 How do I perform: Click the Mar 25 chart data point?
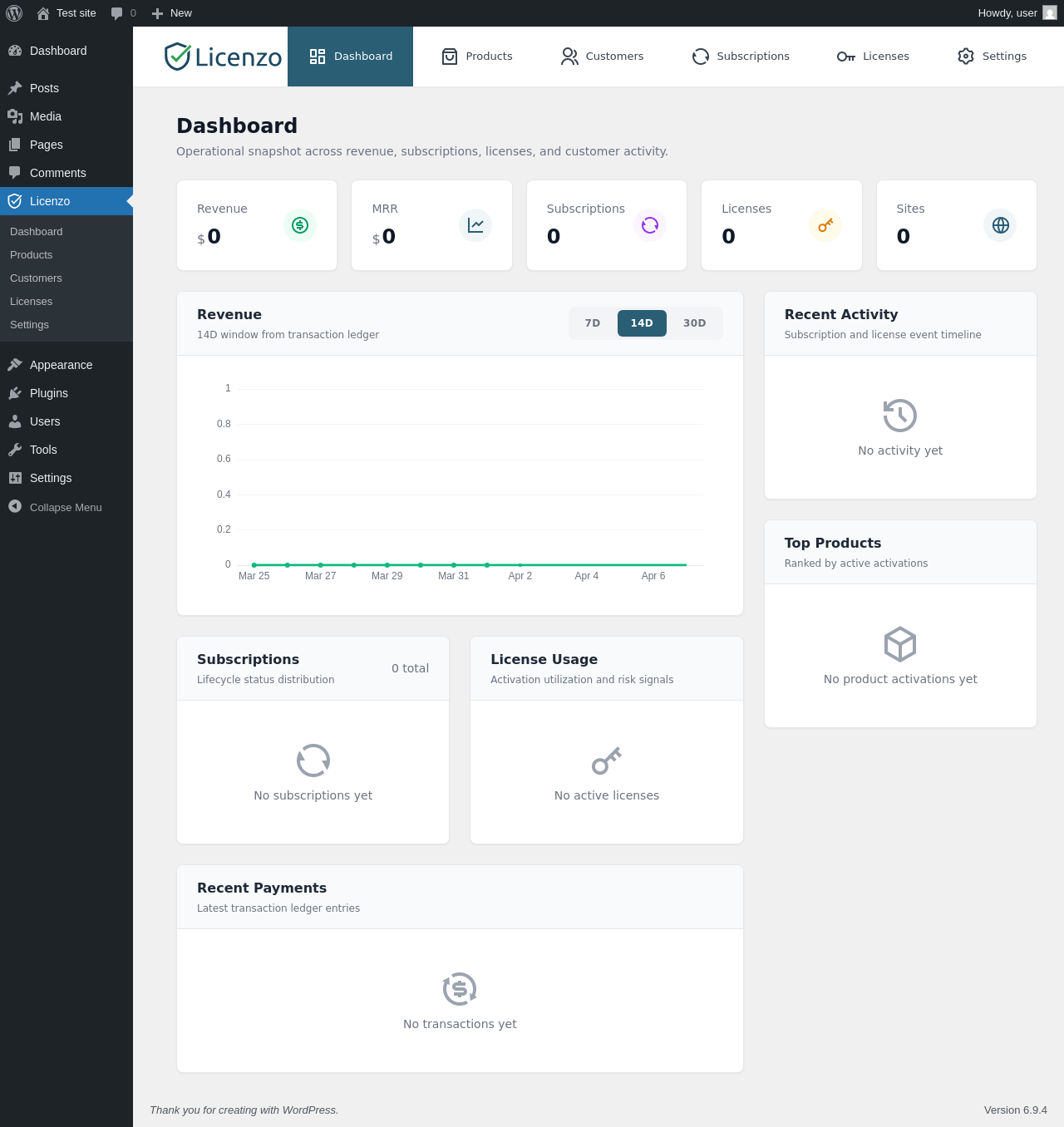click(254, 565)
